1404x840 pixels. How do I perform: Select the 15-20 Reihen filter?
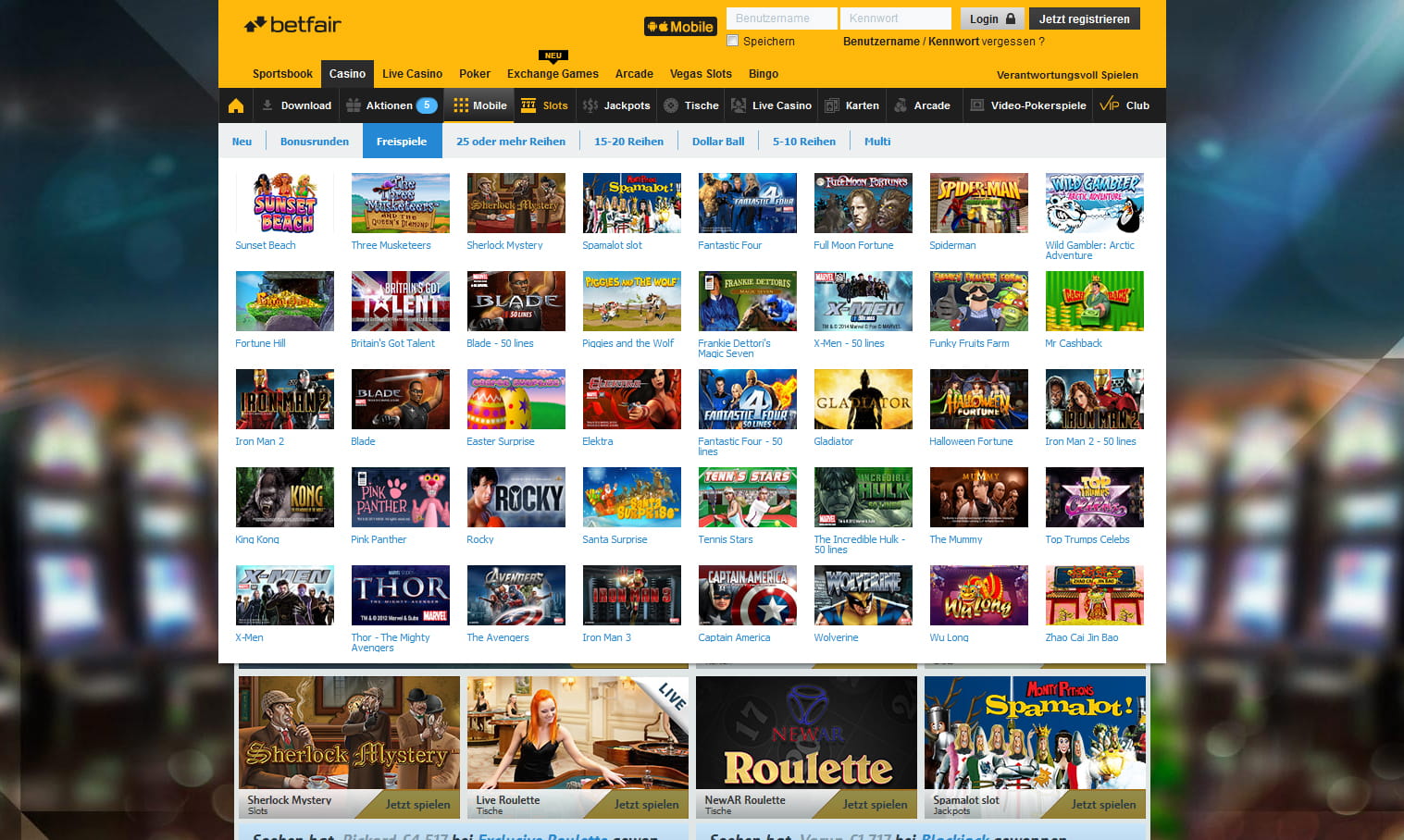coord(628,142)
